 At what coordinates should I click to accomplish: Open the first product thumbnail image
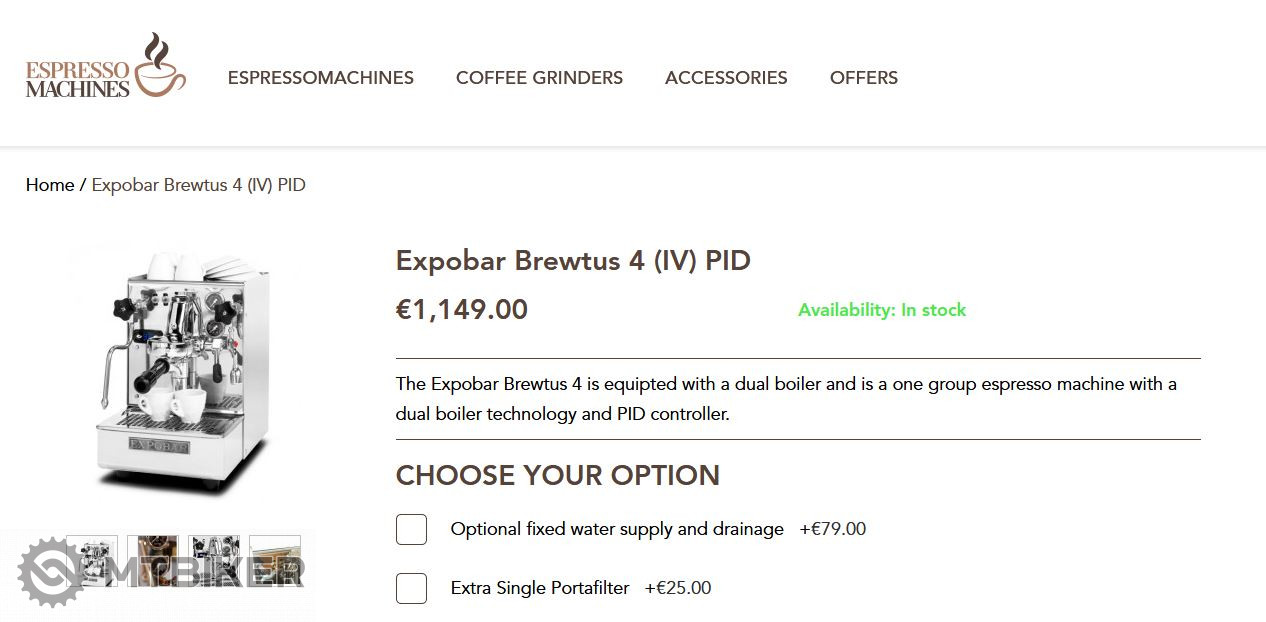[x=92, y=560]
